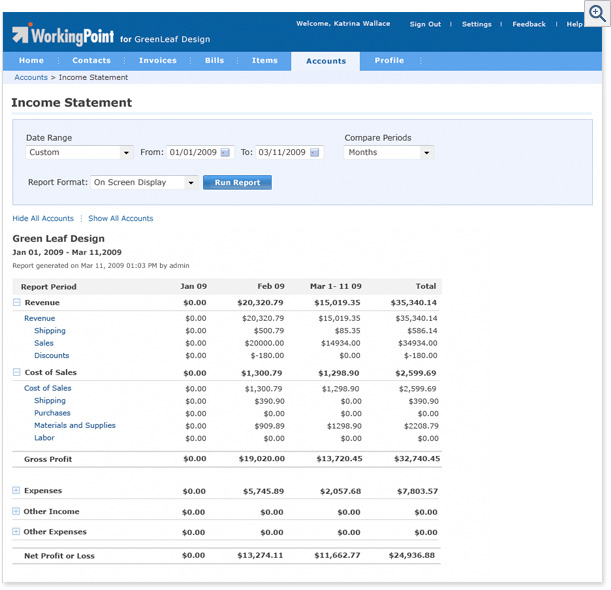Click the Net Profit total $24,936.88
Screen dimensions: 611x590
[411, 555]
